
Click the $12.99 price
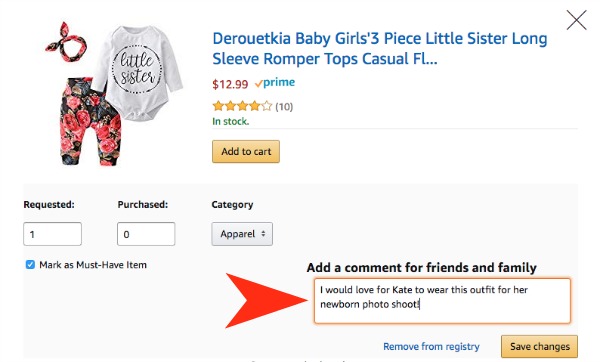pyautogui.click(x=230, y=84)
